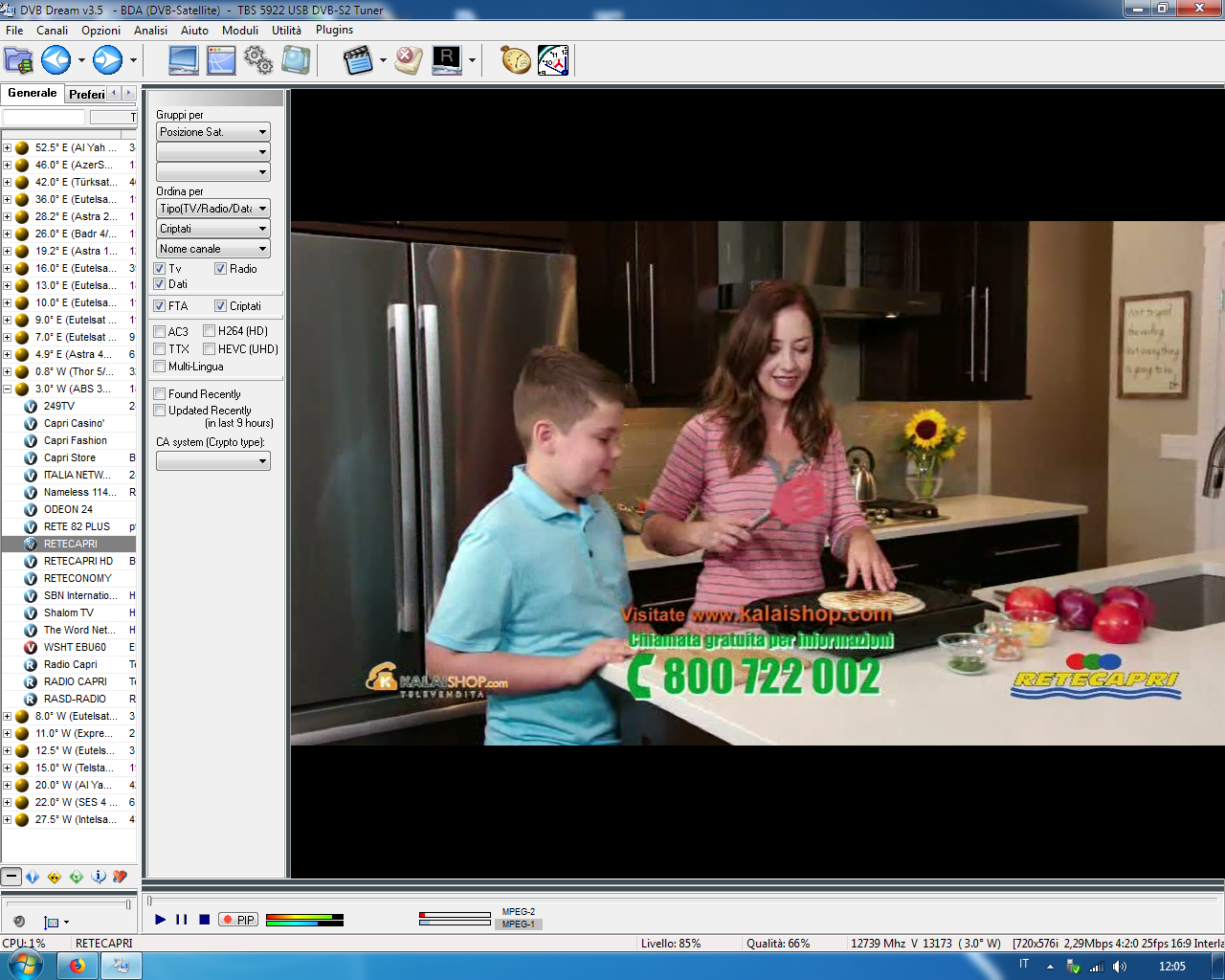Screen dimensions: 1225x980
Task: Toggle the Tv checkbox
Action: tap(160, 269)
